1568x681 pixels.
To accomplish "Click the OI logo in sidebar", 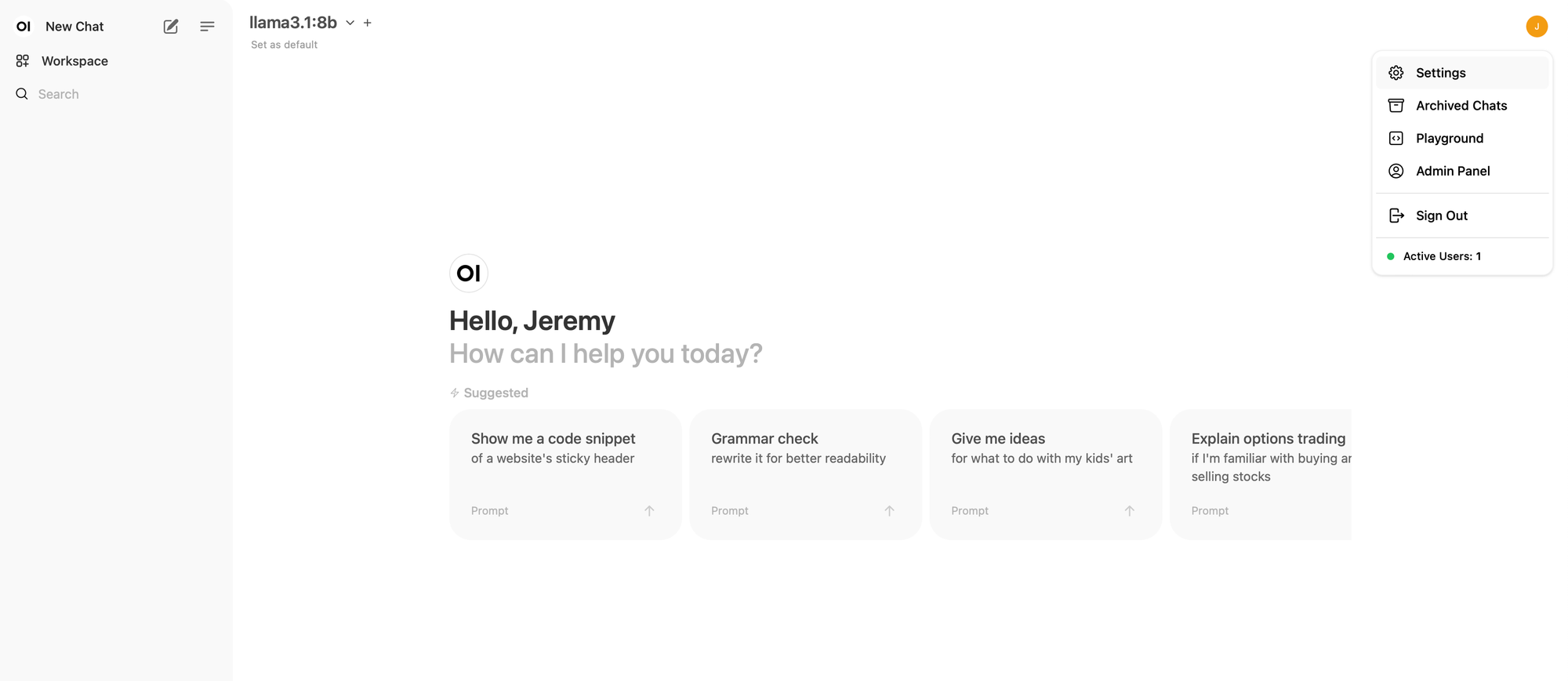I will pyautogui.click(x=24, y=27).
